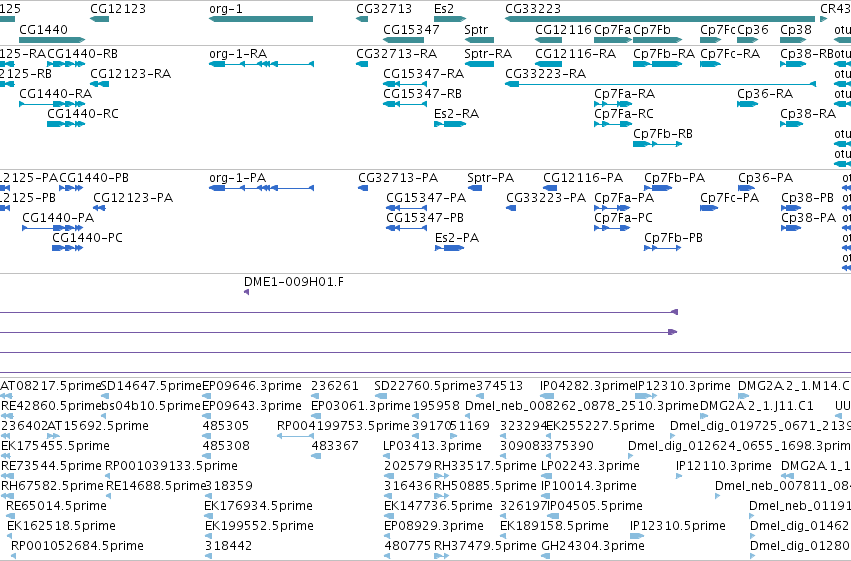This screenshot has height=561, width=851.
Task: Click EST SD22760.5prime
Action: (380, 396)
